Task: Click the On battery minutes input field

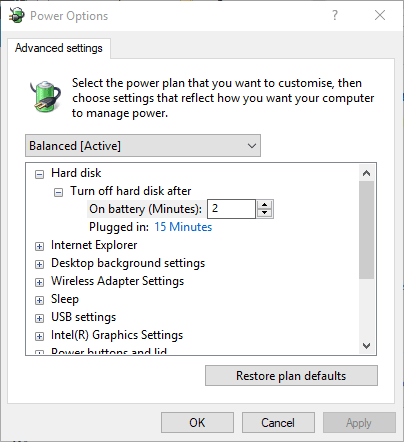Action: (231, 209)
